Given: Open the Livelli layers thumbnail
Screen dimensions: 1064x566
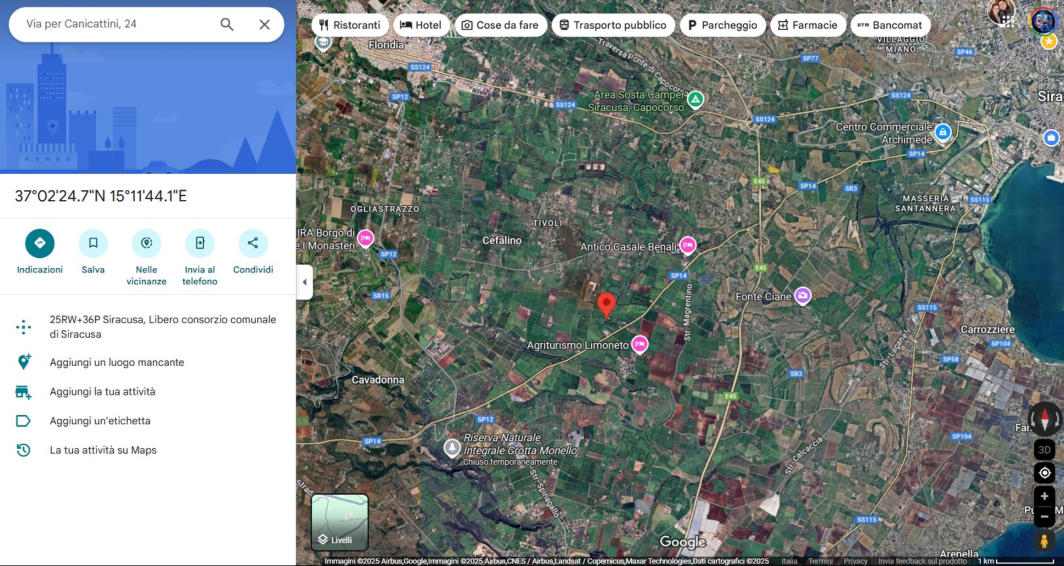Looking at the screenshot, I should (340, 522).
